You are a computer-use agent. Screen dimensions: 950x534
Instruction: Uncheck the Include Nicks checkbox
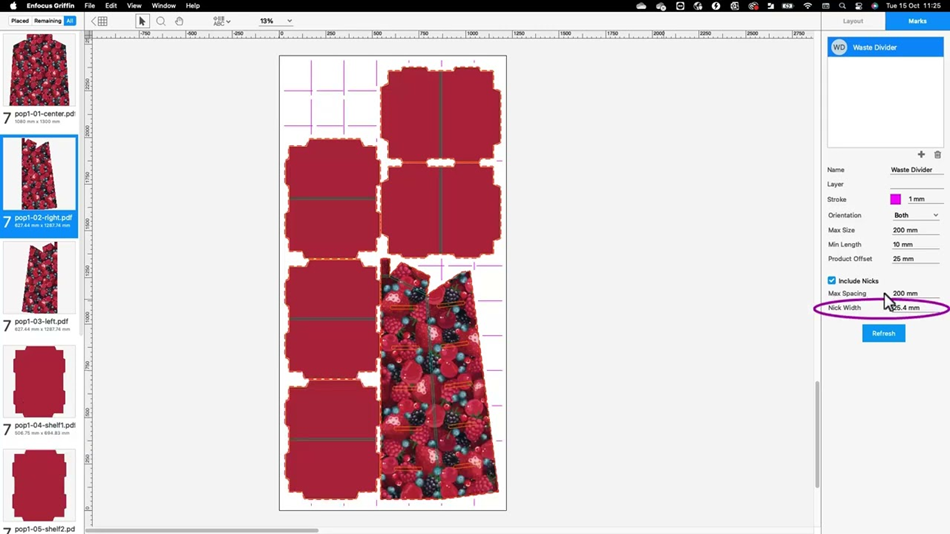[x=832, y=281]
